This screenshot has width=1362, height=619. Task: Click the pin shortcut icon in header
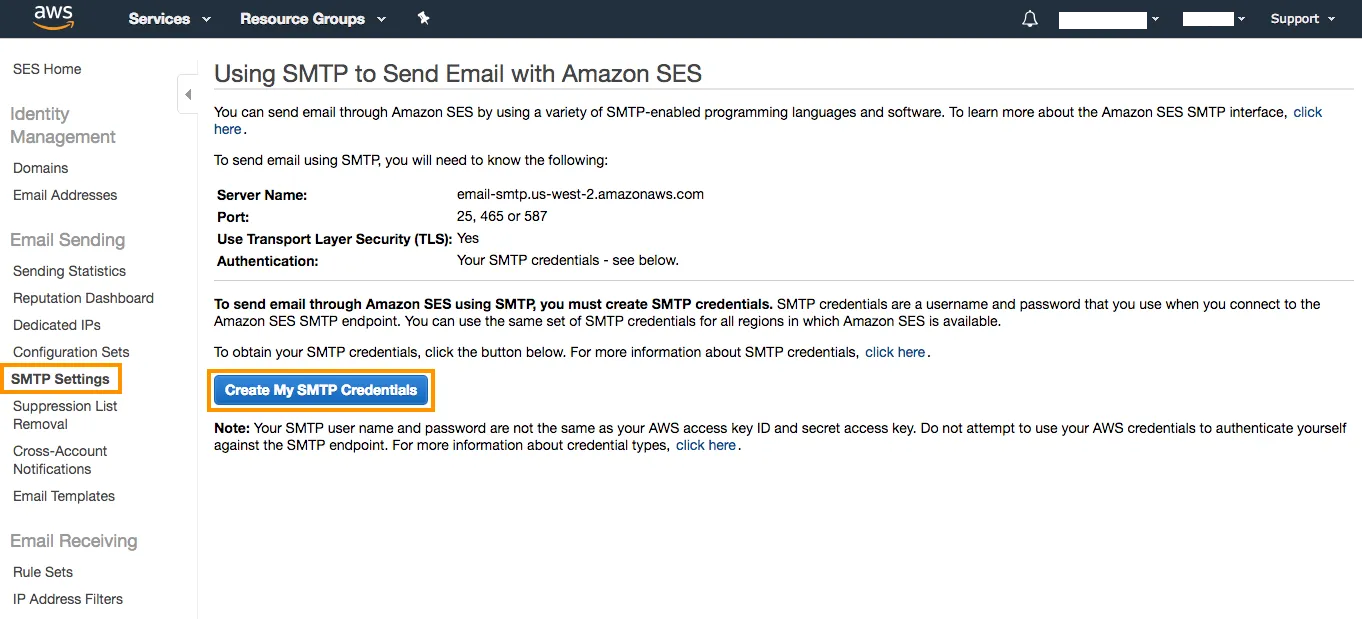click(424, 18)
